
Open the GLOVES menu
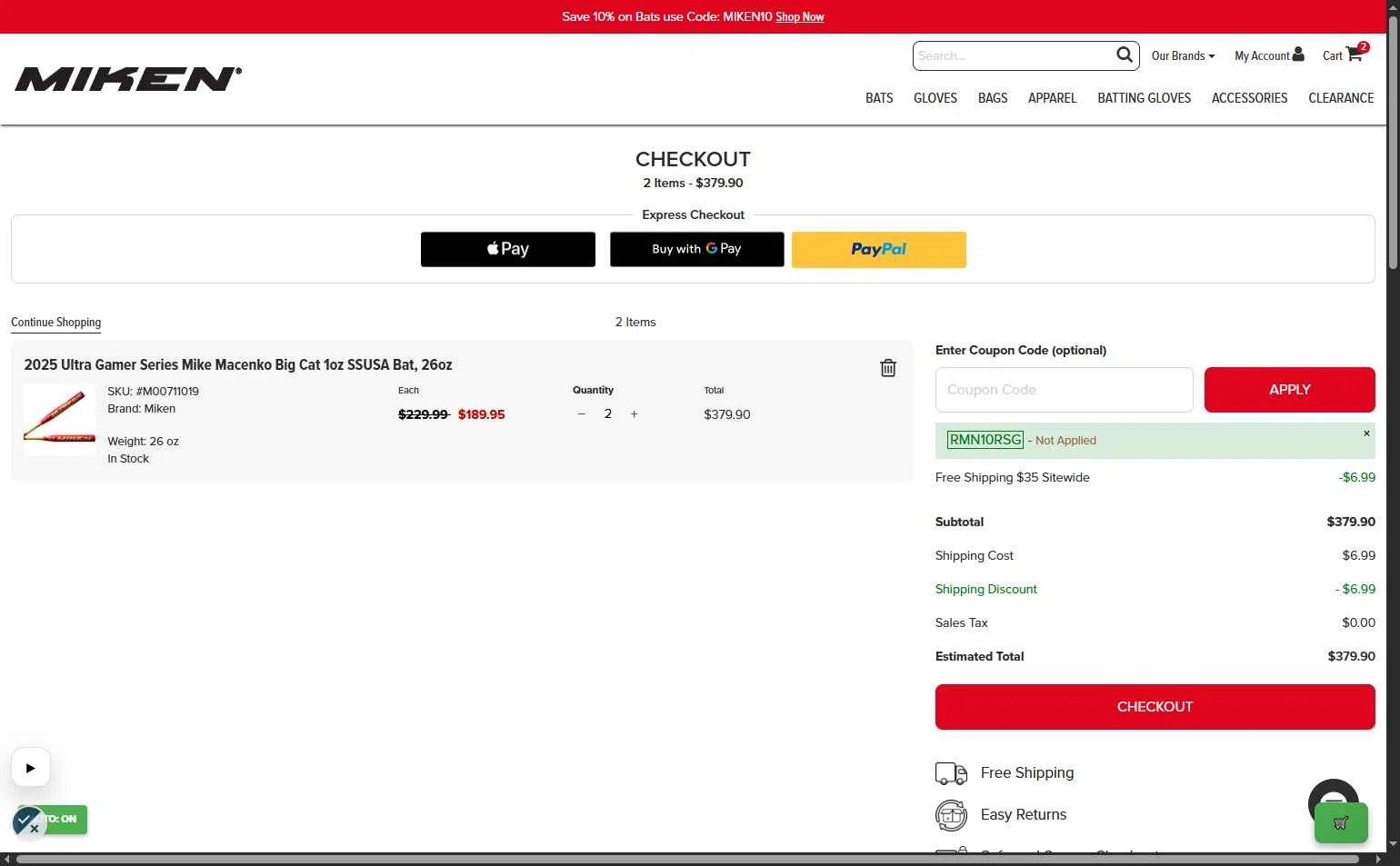tap(935, 98)
